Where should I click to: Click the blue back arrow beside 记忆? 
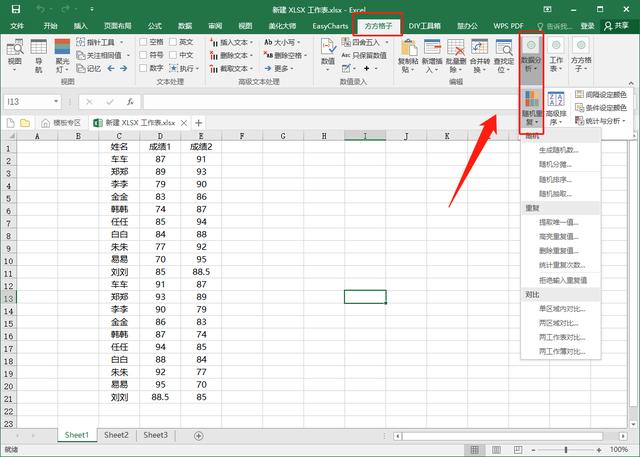pyautogui.click(x=111, y=69)
